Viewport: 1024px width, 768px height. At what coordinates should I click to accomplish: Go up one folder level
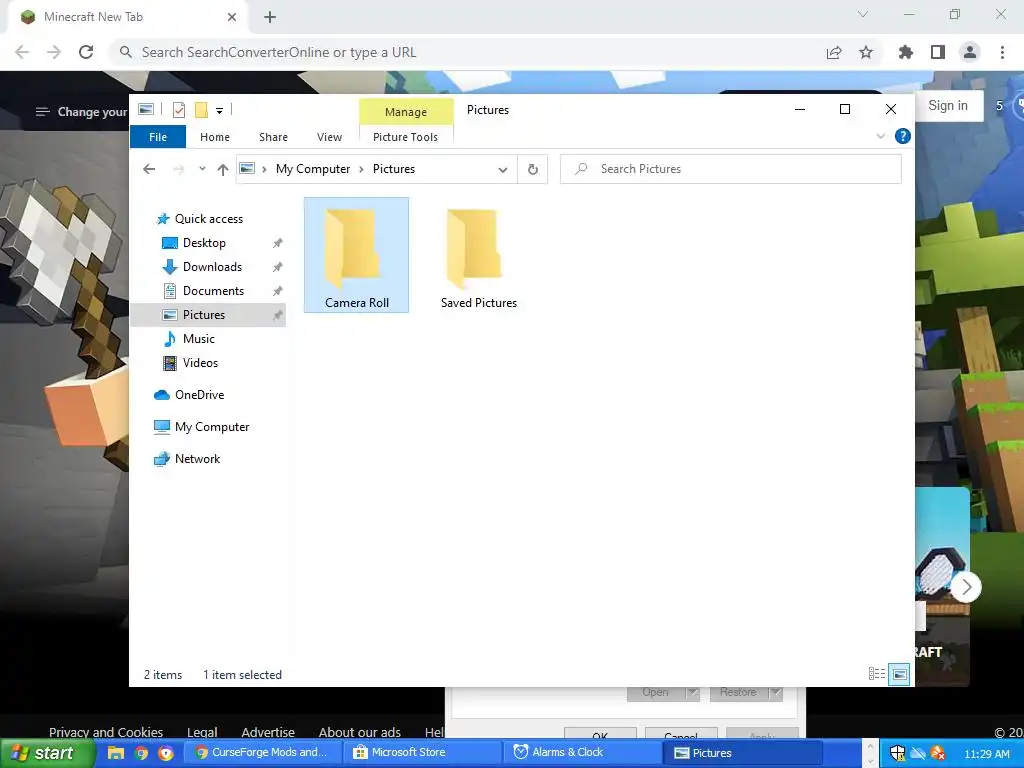(x=223, y=169)
